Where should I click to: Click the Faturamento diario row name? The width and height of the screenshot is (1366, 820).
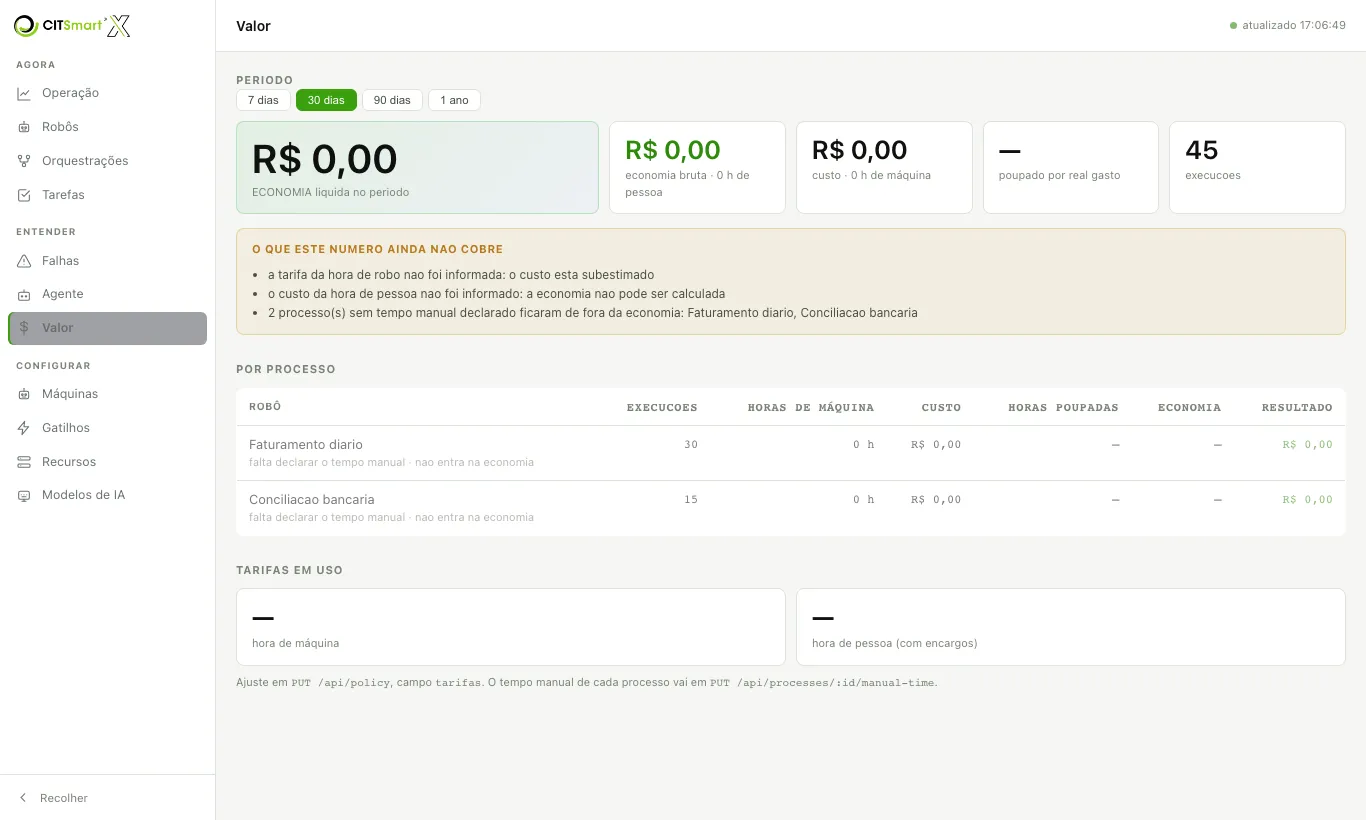tap(306, 445)
